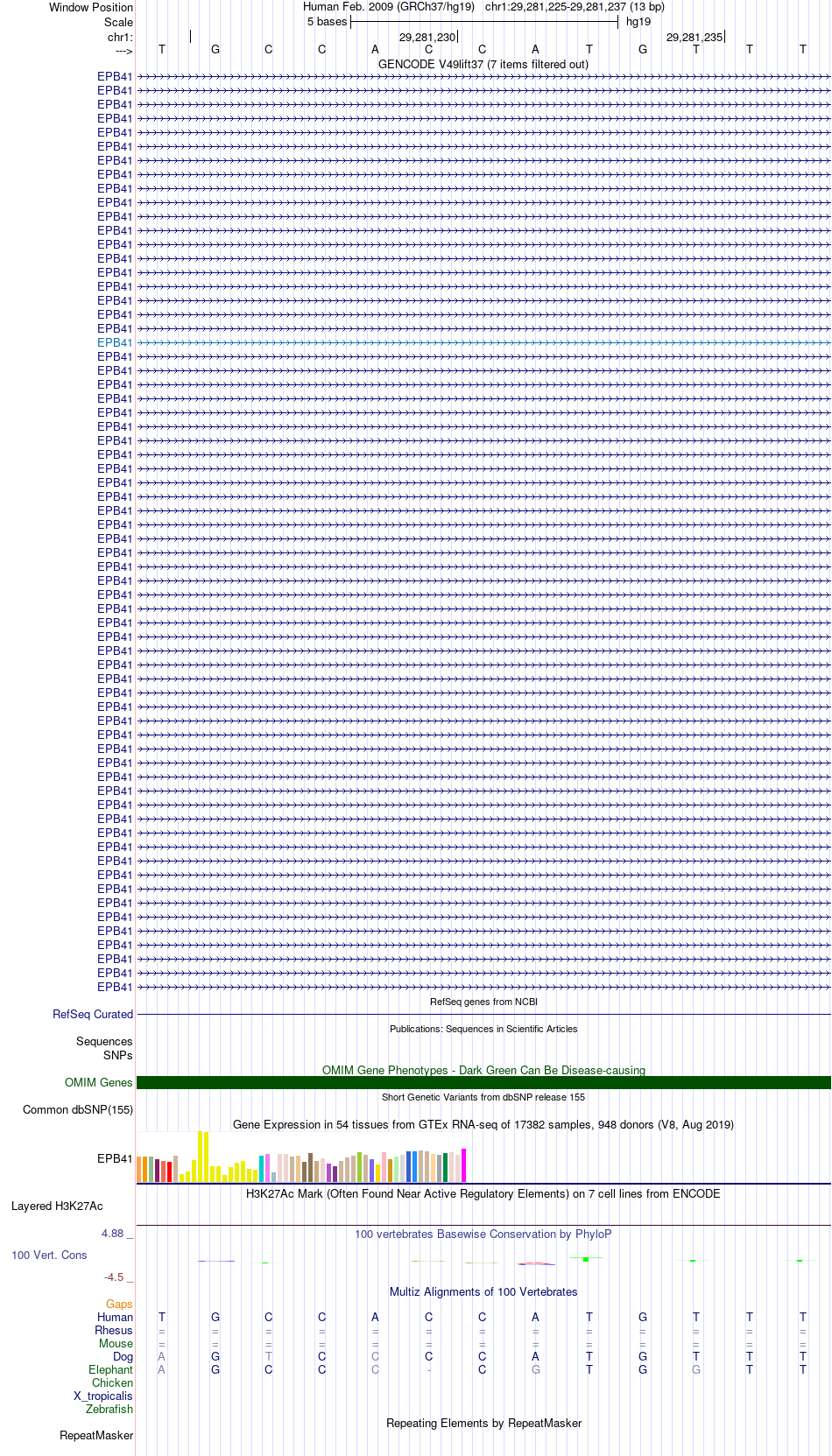Open 'Multiz Alignments of 100 Vertebrates' title
The image size is (832, 1456).
(x=483, y=1292)
